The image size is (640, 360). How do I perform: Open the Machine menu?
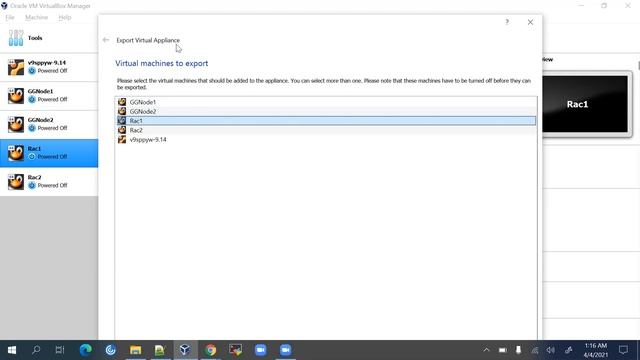click(36, 17)
